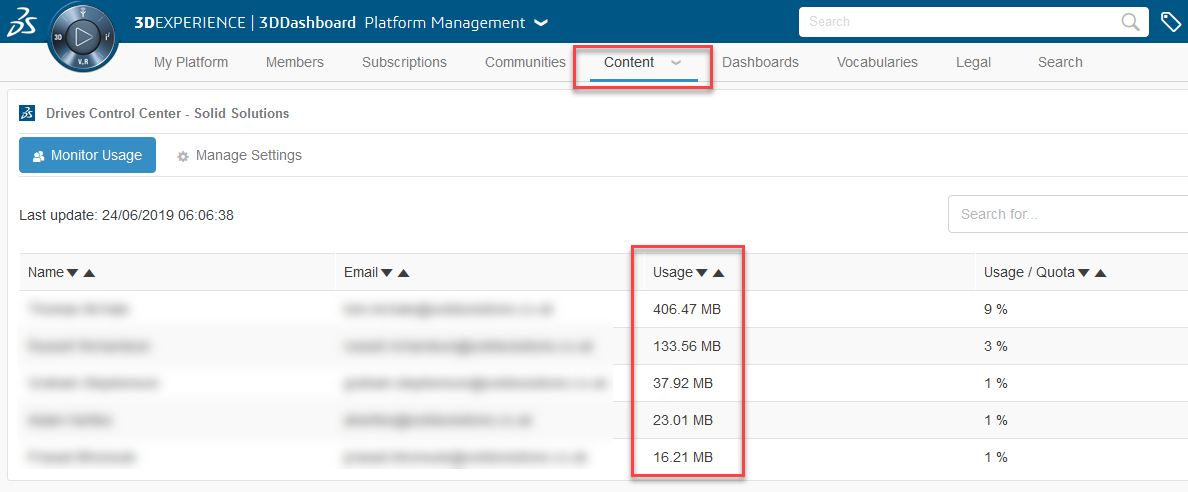Viewport: 1188px width, 492px height.
Task: Sort Email column ascending arrow
Action: [x=403, y=273]
